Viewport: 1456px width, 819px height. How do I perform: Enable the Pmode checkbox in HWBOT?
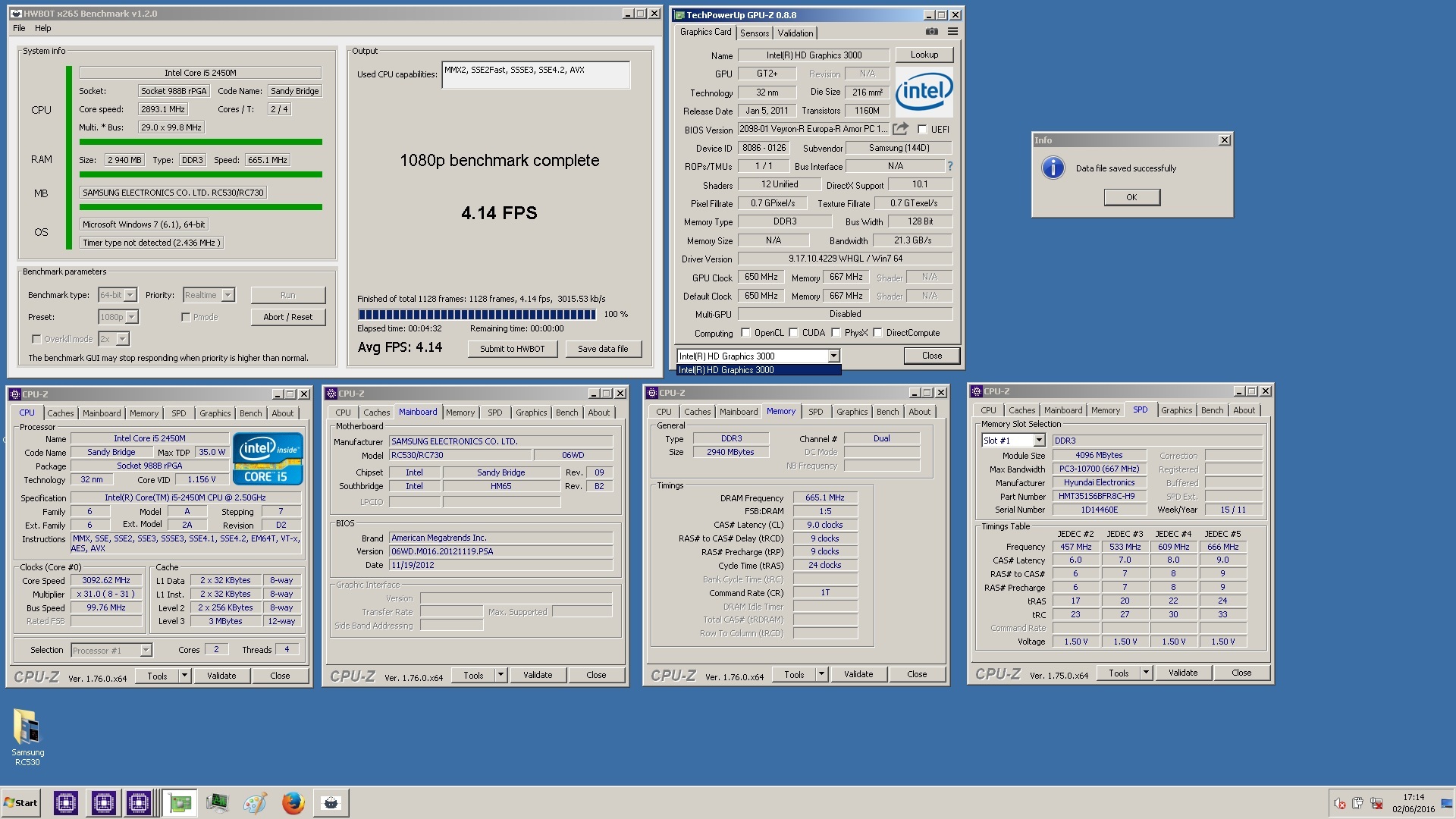click(185, 317)
